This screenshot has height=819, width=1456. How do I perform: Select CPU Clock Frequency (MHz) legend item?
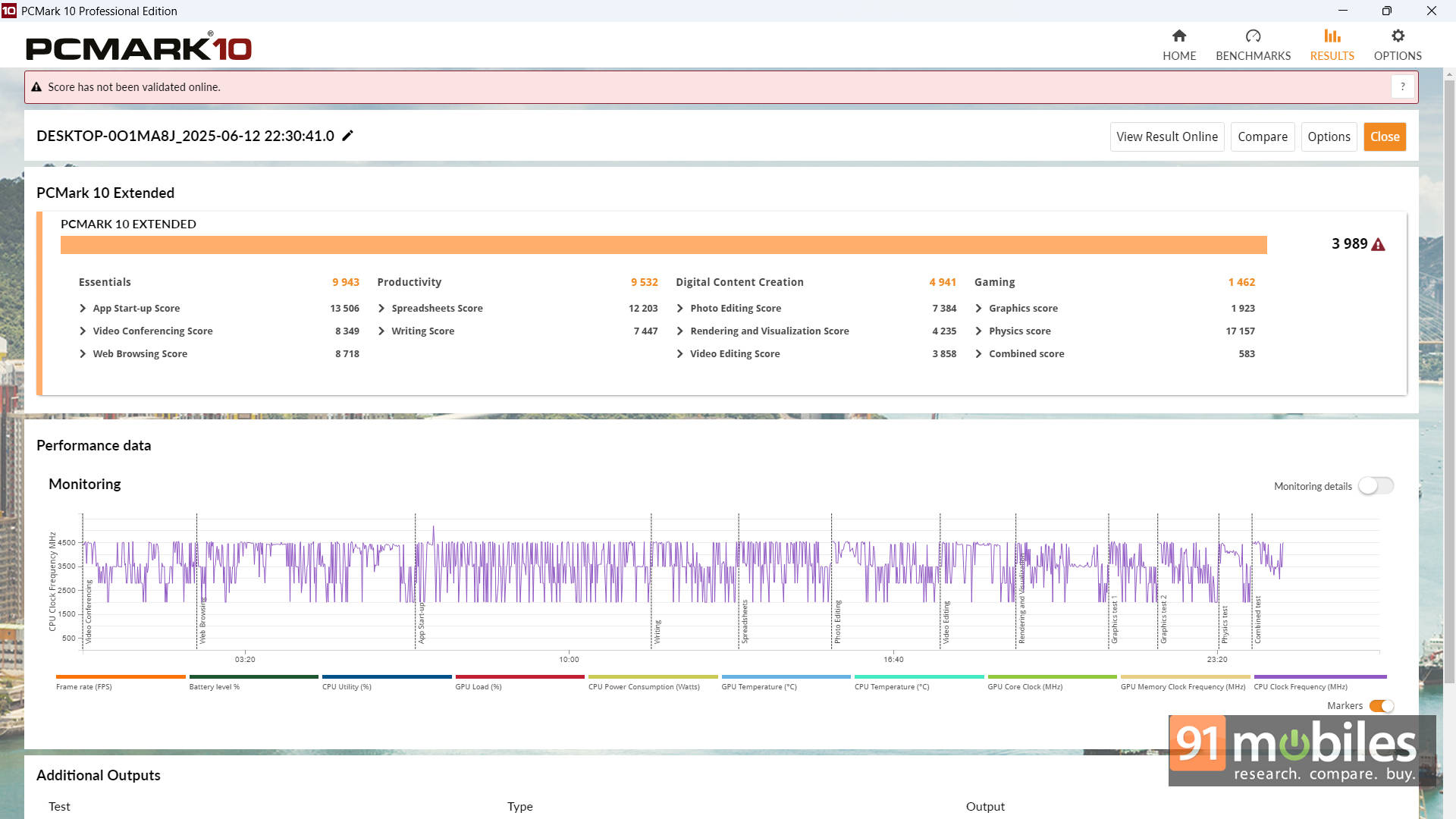(x=1319, y=682)
